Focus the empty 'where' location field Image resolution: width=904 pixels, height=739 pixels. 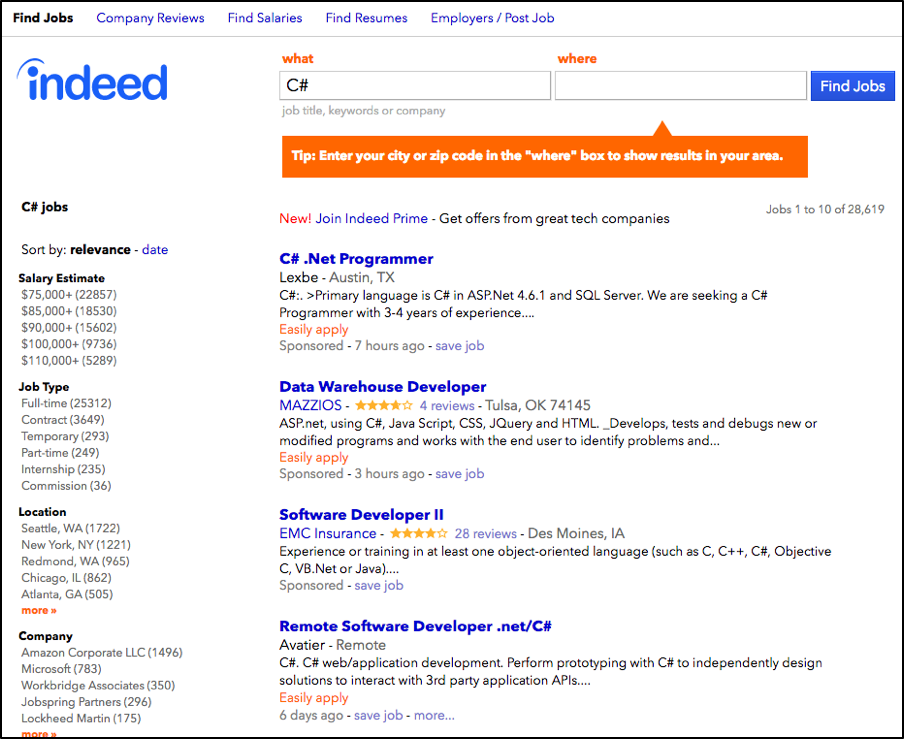click(x=680, y=86)
